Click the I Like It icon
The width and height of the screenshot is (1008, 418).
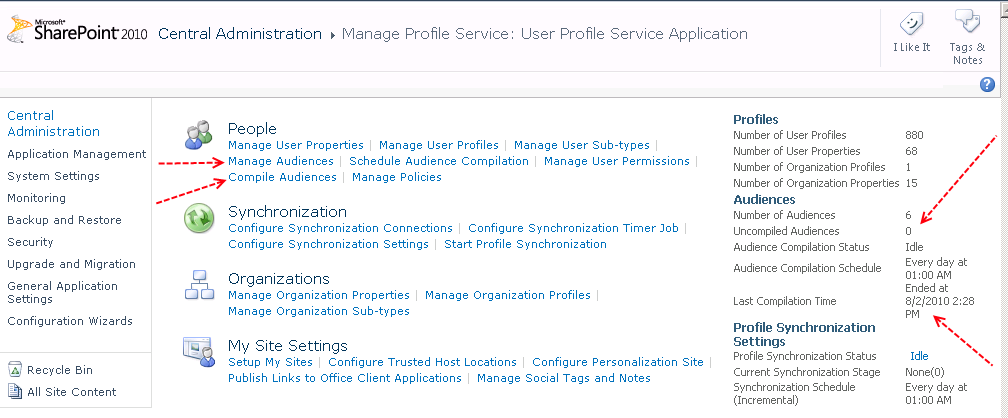911,24
